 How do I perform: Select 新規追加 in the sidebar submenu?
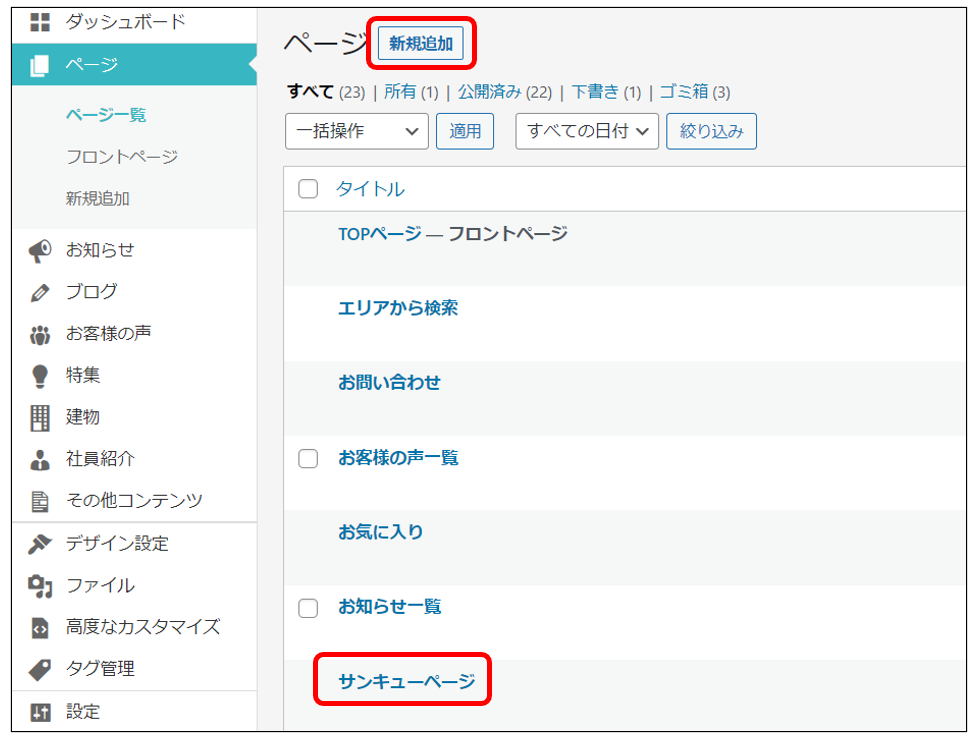click(x=98, y=199)
